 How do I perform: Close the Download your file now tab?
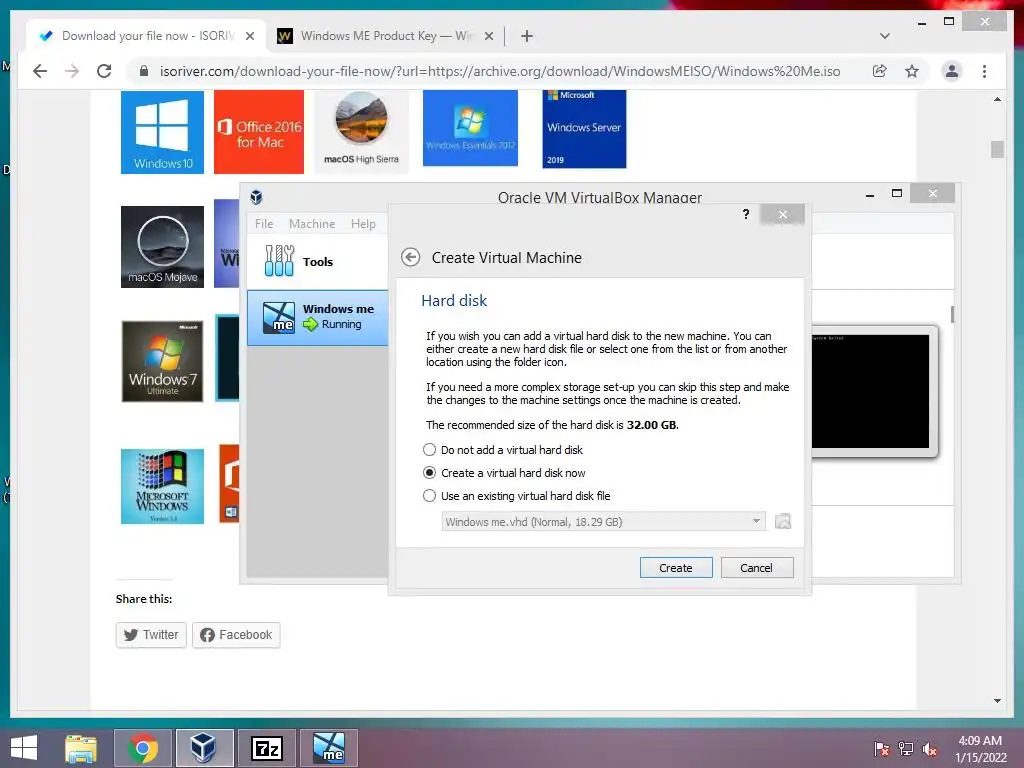249,36
